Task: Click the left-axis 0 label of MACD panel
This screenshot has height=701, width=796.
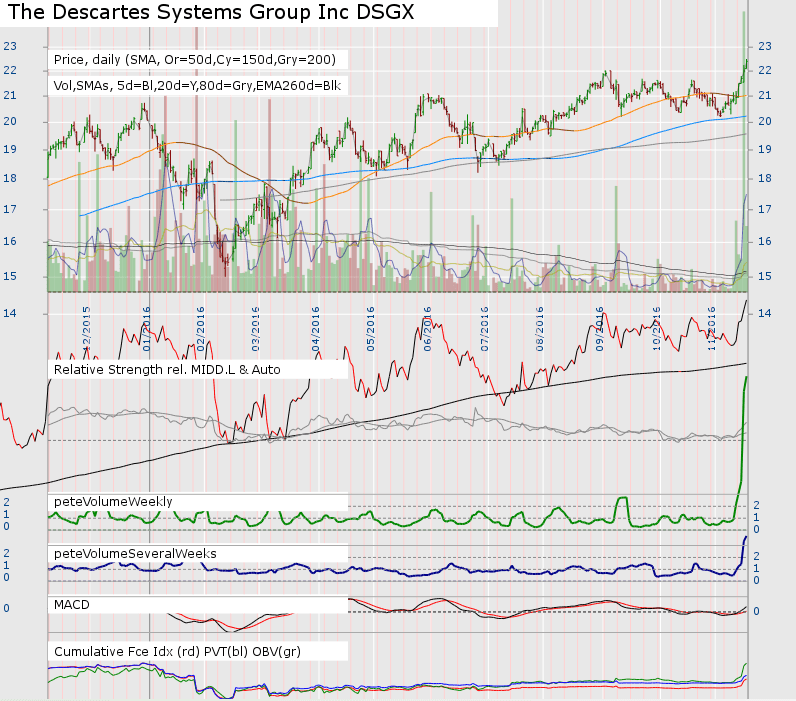Action: pyautogui.click(x=7, y=609)
